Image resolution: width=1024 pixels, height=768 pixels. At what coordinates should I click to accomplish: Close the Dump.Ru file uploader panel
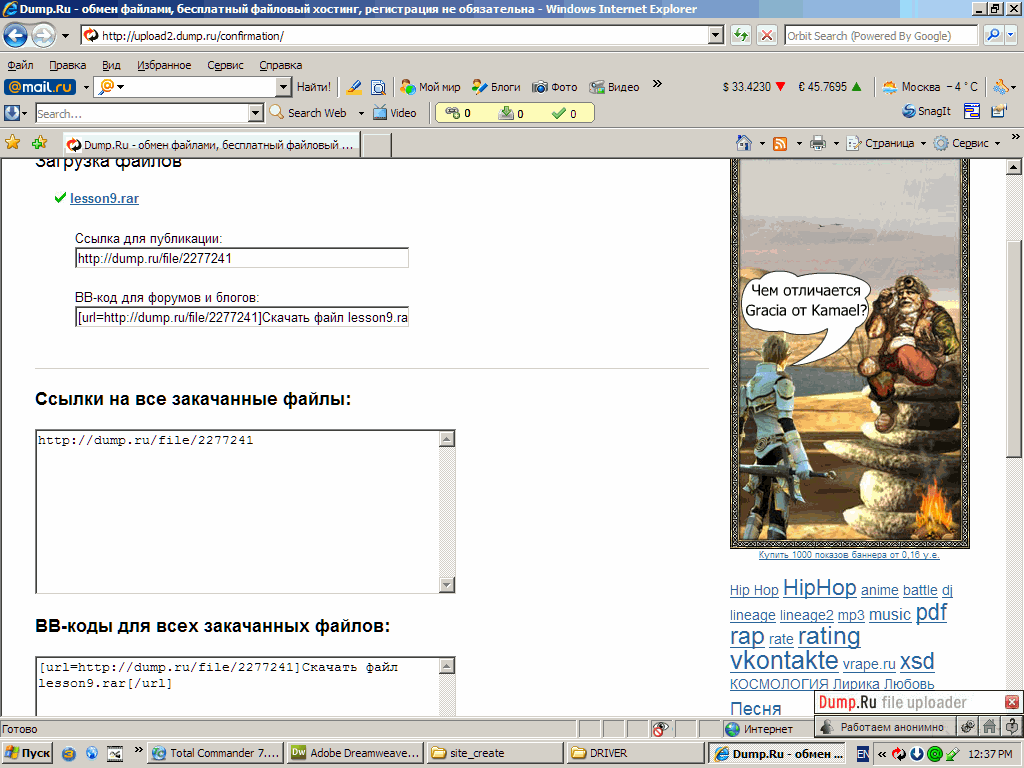(x=1012, y=702)
